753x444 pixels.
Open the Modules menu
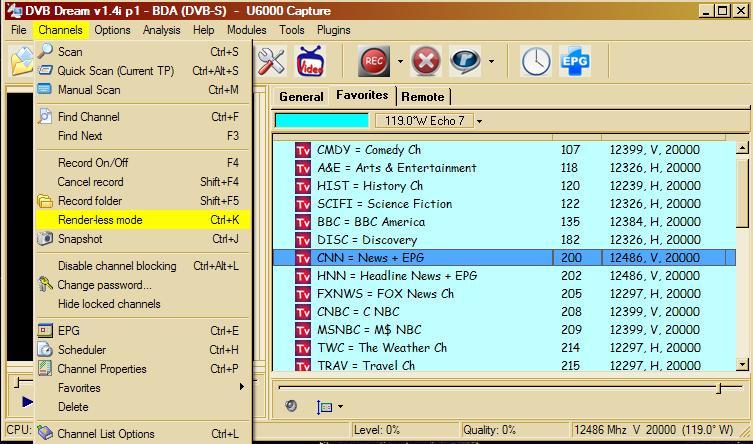pos(247,30)
